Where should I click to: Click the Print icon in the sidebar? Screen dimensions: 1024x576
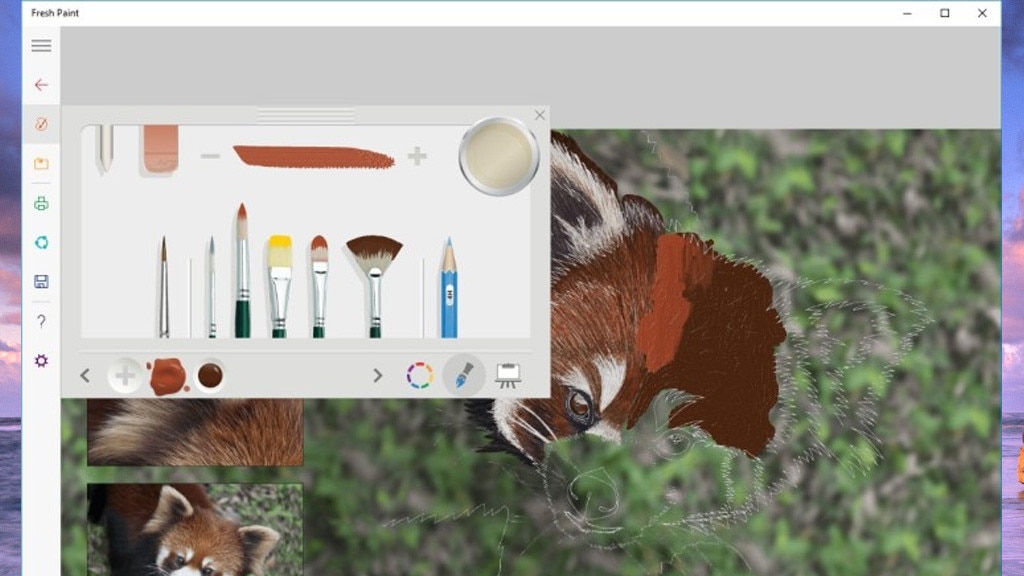pyautogui.click(x=40, y=202)
